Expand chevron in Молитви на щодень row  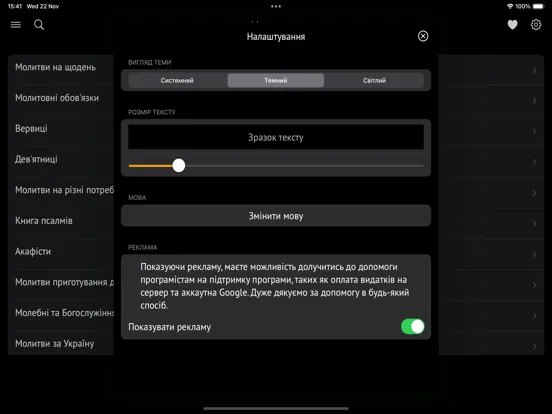[534, 70]
